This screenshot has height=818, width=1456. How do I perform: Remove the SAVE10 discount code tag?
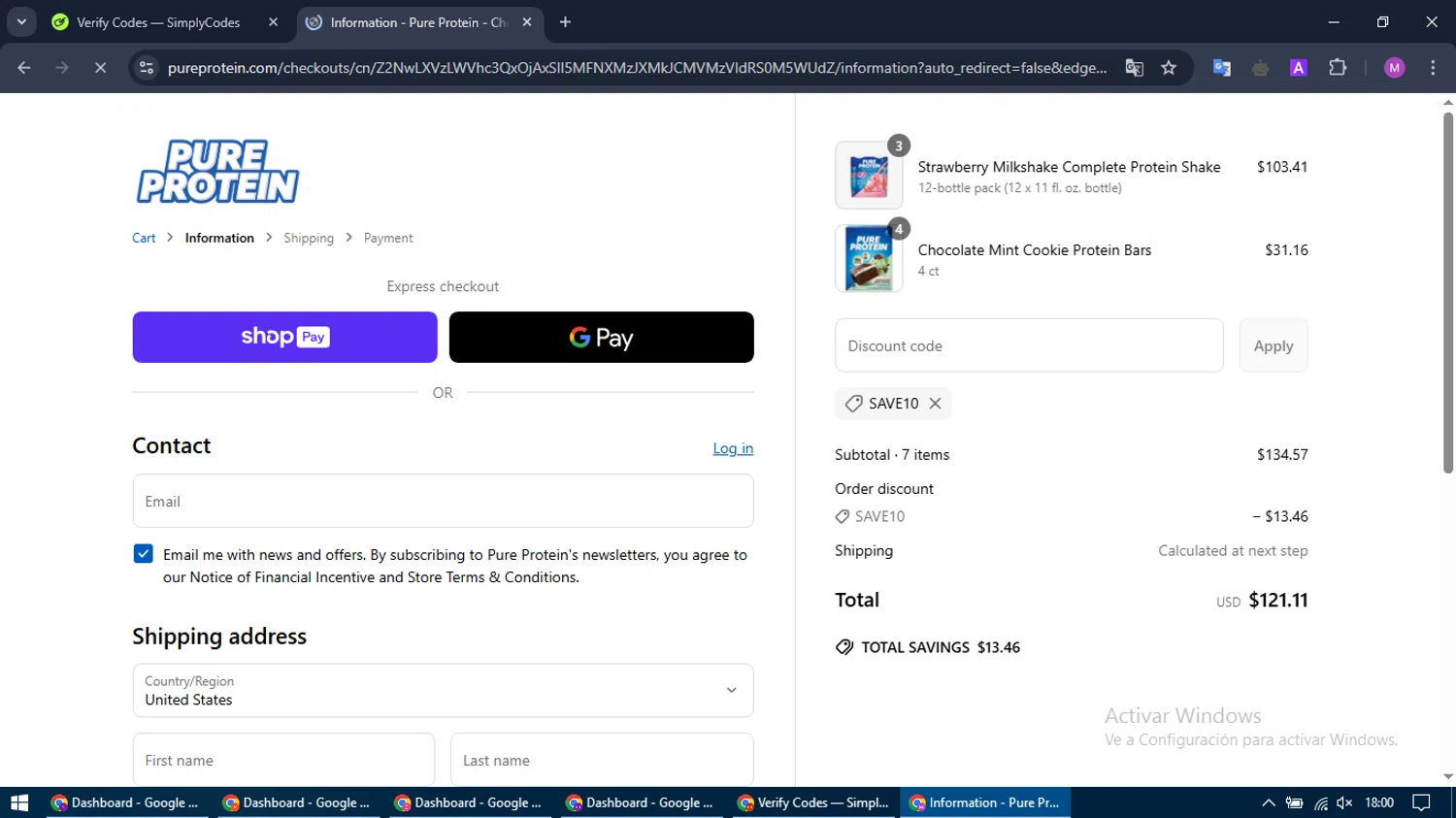[935, 404]
